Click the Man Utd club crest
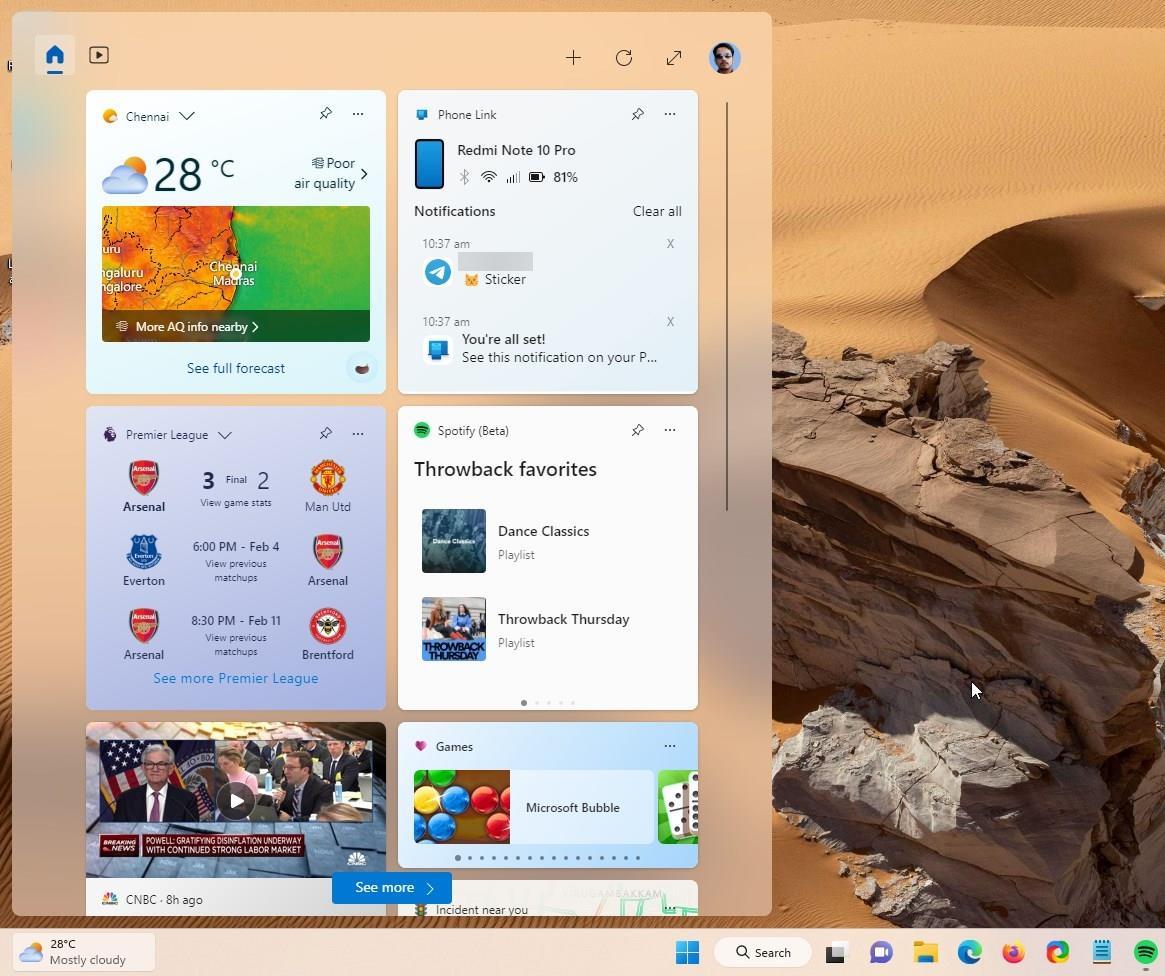The width and height of the screenshot is (1165, 976). (328, 478)
